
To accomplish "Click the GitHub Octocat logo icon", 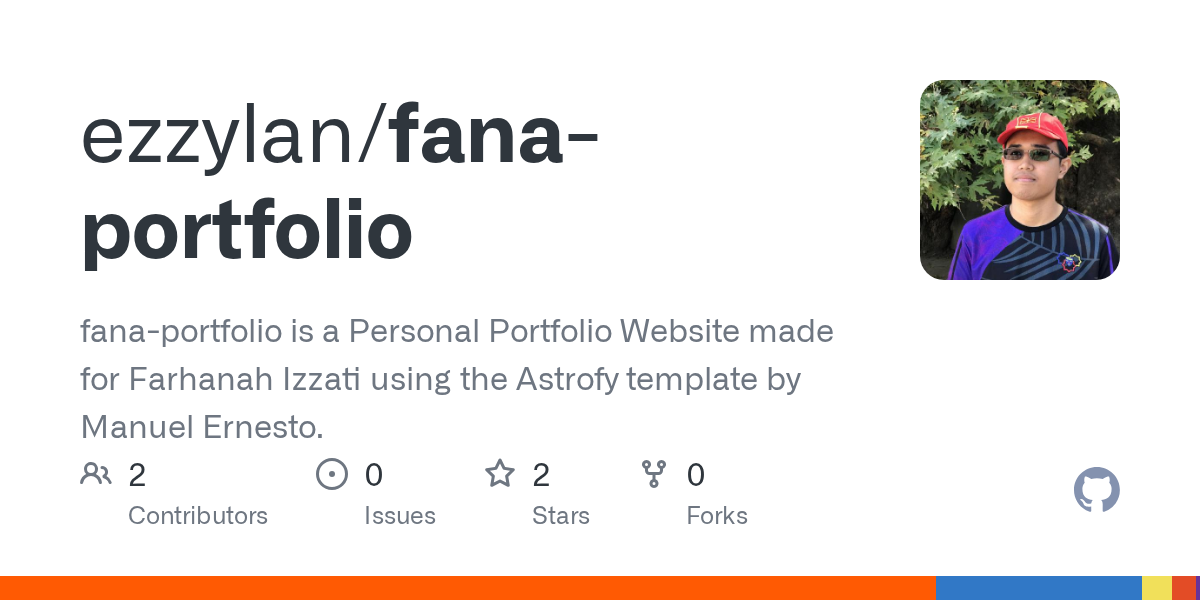I will click(1097, 491).
